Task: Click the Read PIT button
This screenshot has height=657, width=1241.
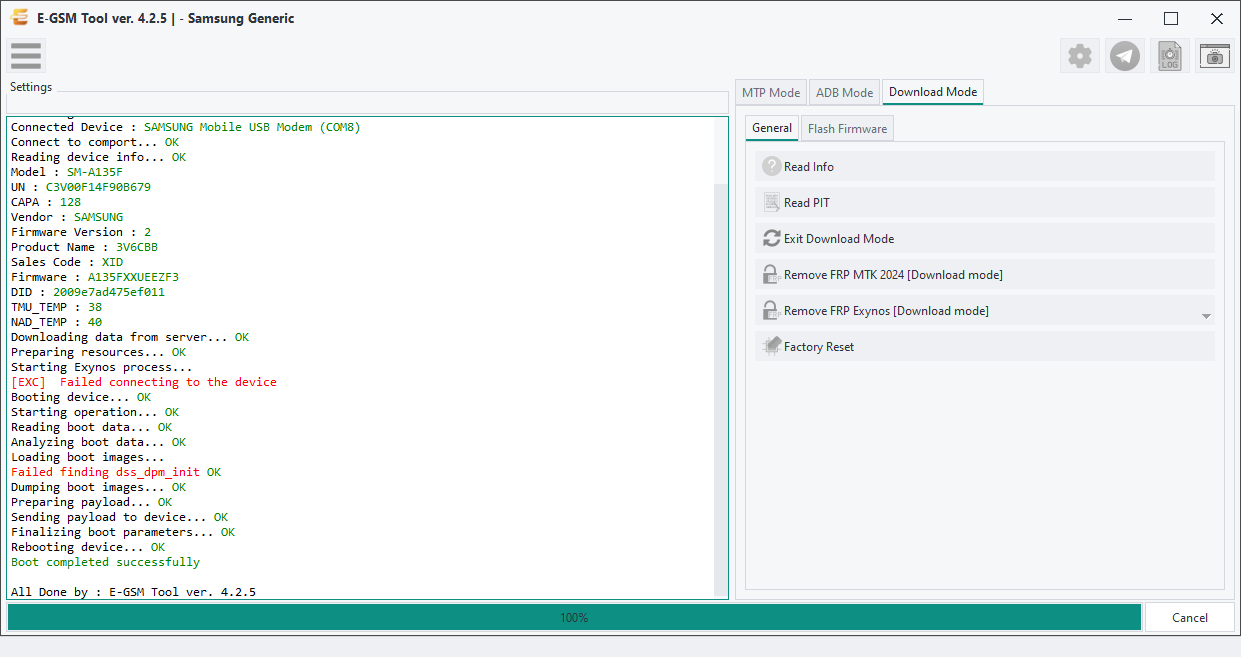Action: pos(985,203)
